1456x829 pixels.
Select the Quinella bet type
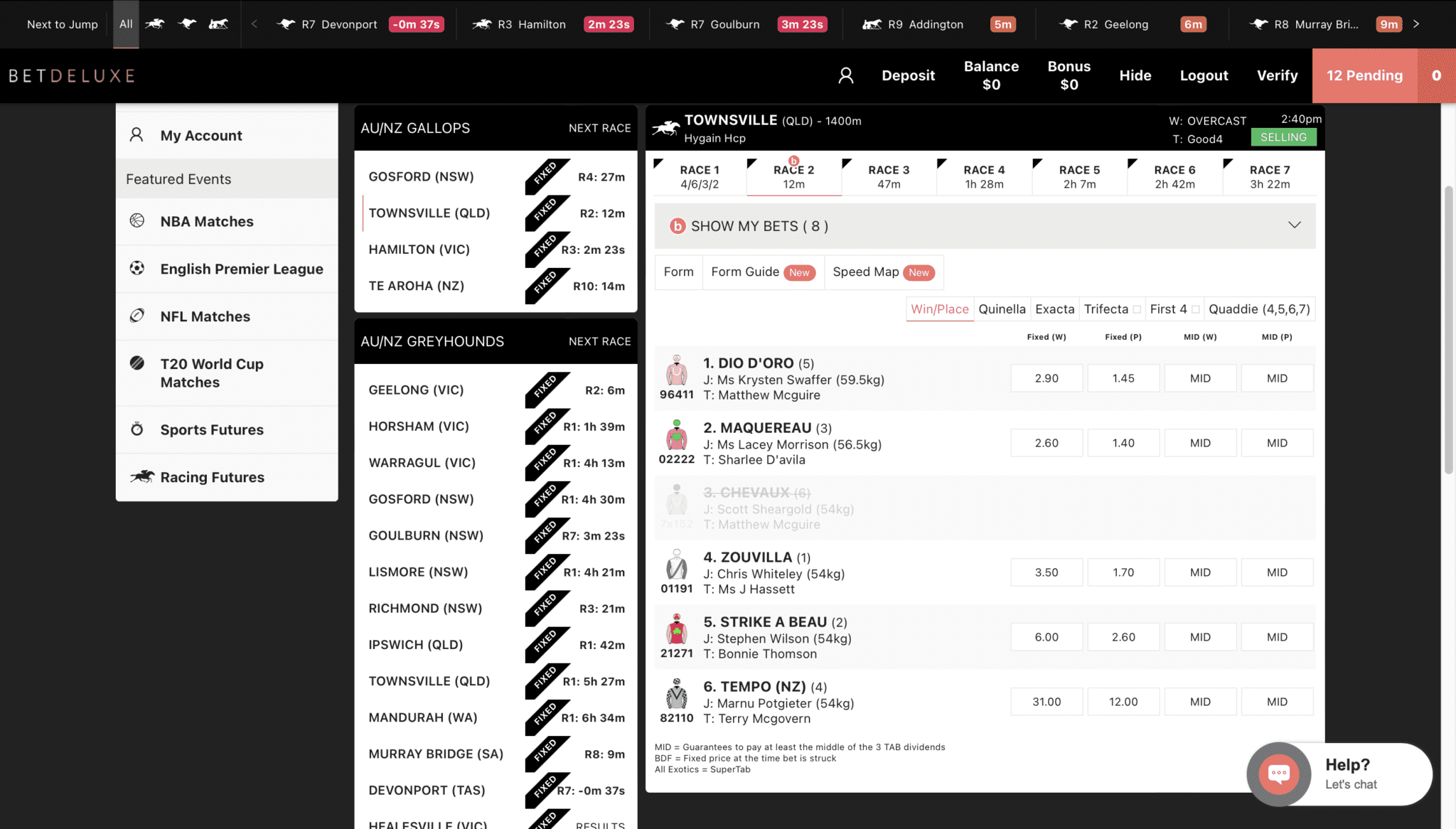pos(1002,309)
